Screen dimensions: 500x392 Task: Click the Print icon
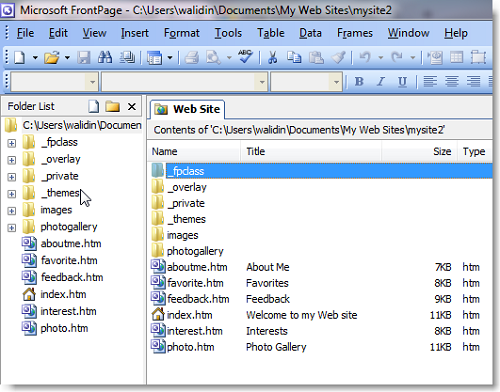192,58
